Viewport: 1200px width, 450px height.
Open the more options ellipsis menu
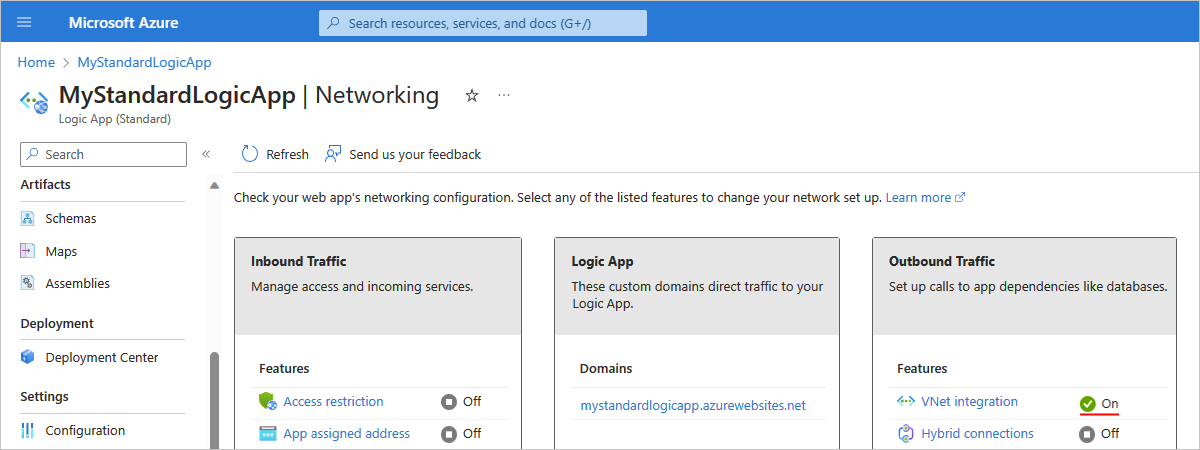pos(504,95)
